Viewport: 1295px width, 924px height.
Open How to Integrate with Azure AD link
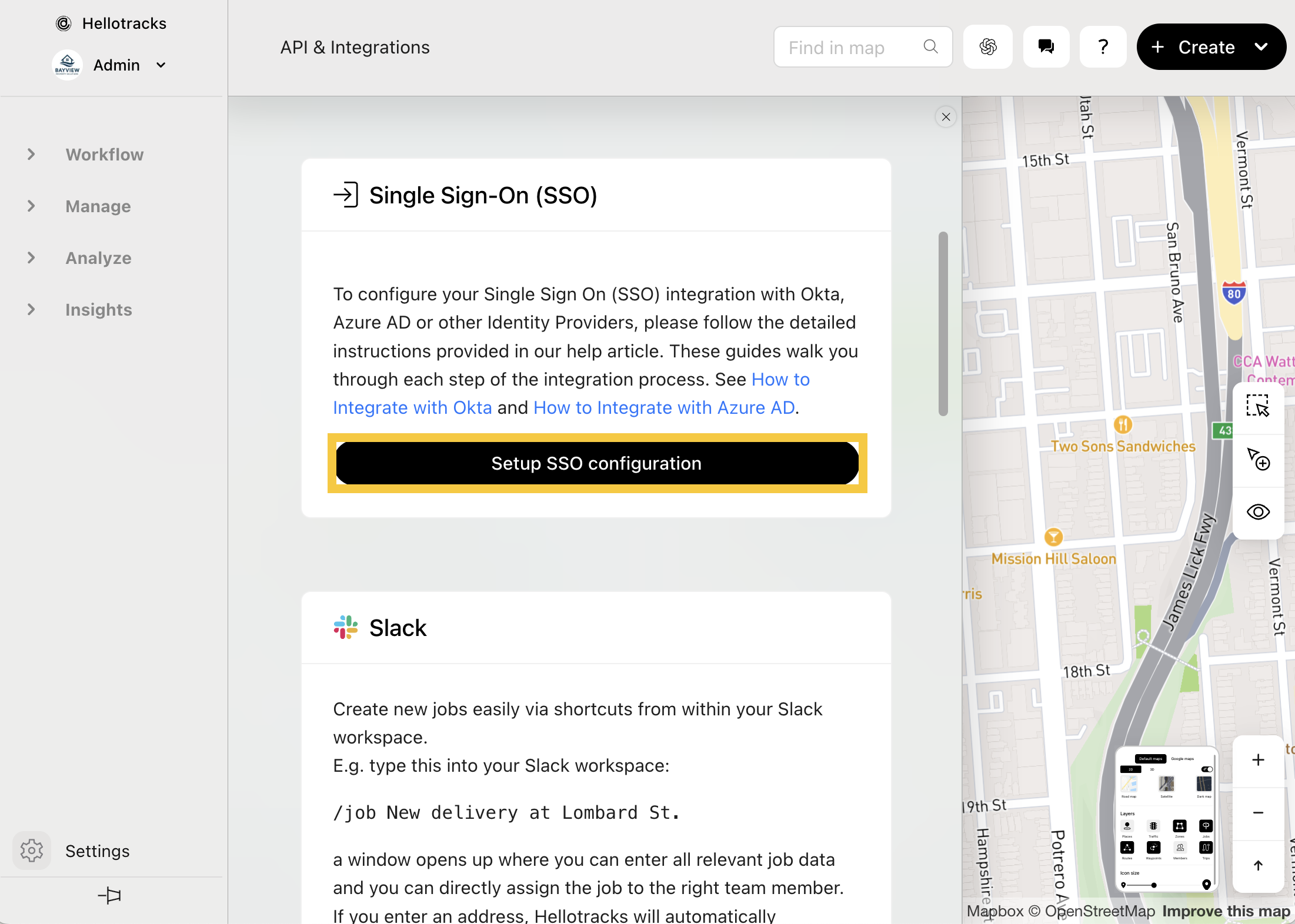(x=665, y=407)
